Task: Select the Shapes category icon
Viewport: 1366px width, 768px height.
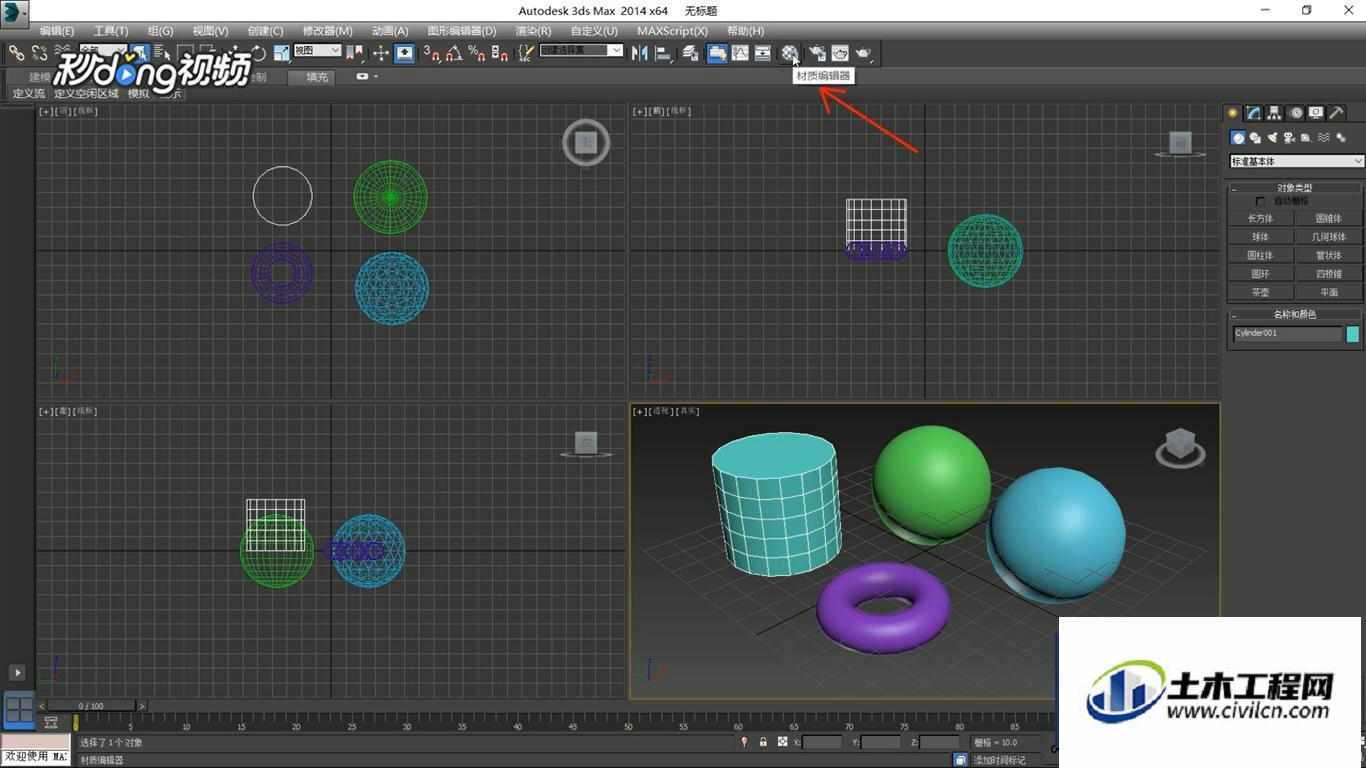Action: click(1255, 138)
